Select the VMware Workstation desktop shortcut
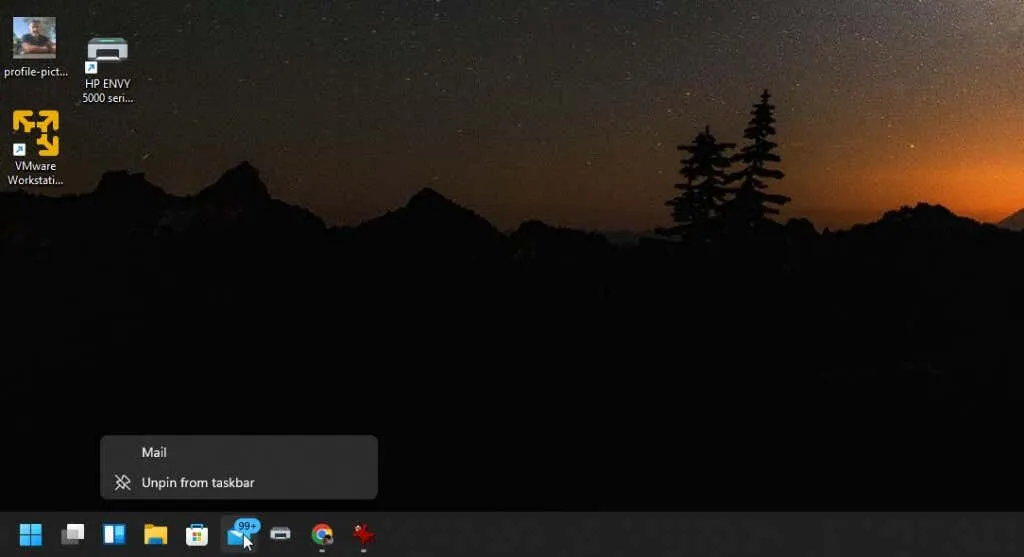1024x557 pixels. pos(35,133)
